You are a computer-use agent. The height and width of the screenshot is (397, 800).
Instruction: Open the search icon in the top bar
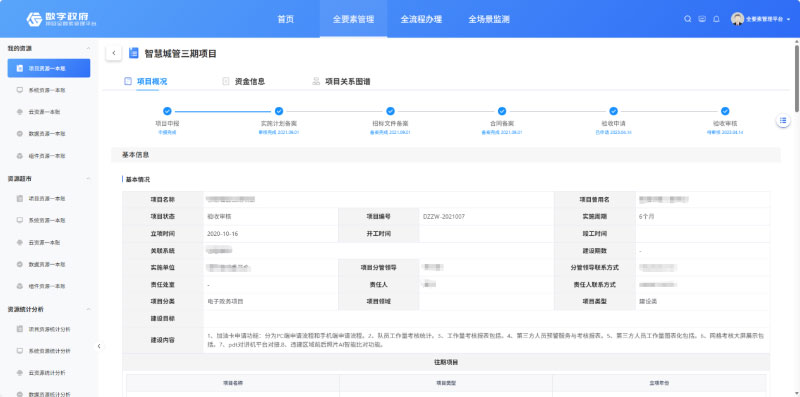point(688,19)
